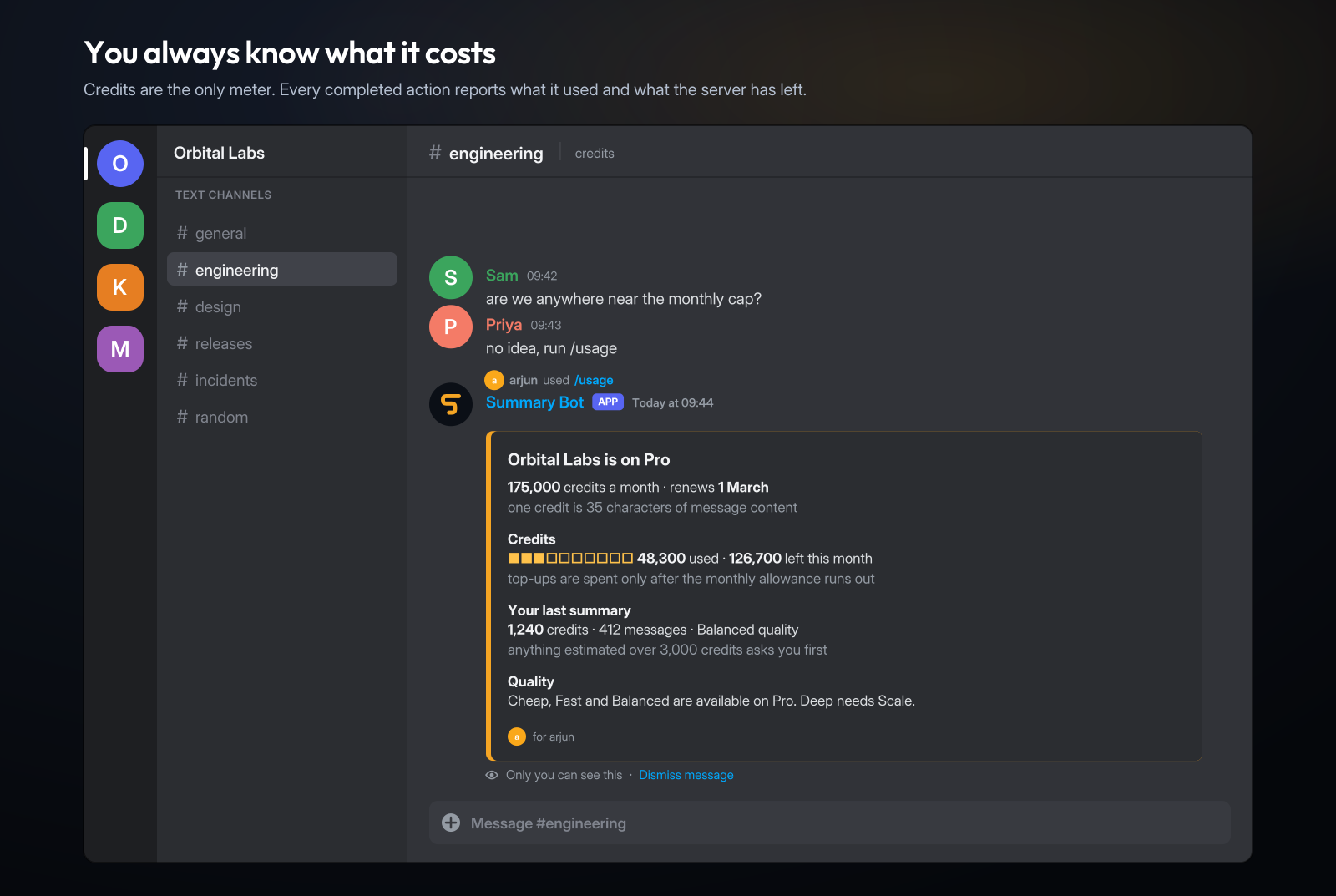
Task: Open the design channel
Action: coord(282,306)
